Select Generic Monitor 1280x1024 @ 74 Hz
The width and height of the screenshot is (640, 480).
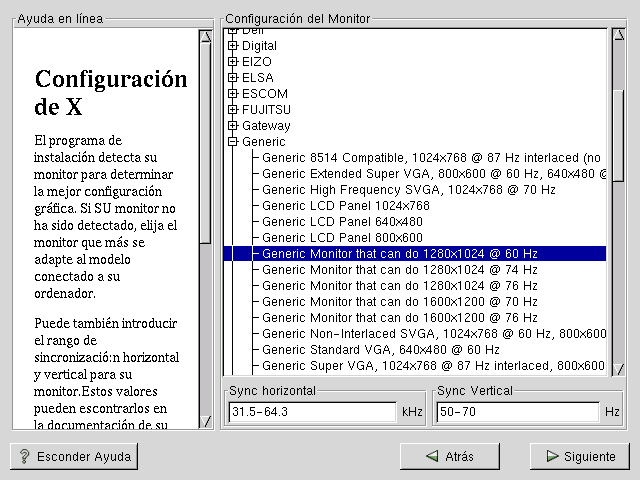[x=399, y=270]
